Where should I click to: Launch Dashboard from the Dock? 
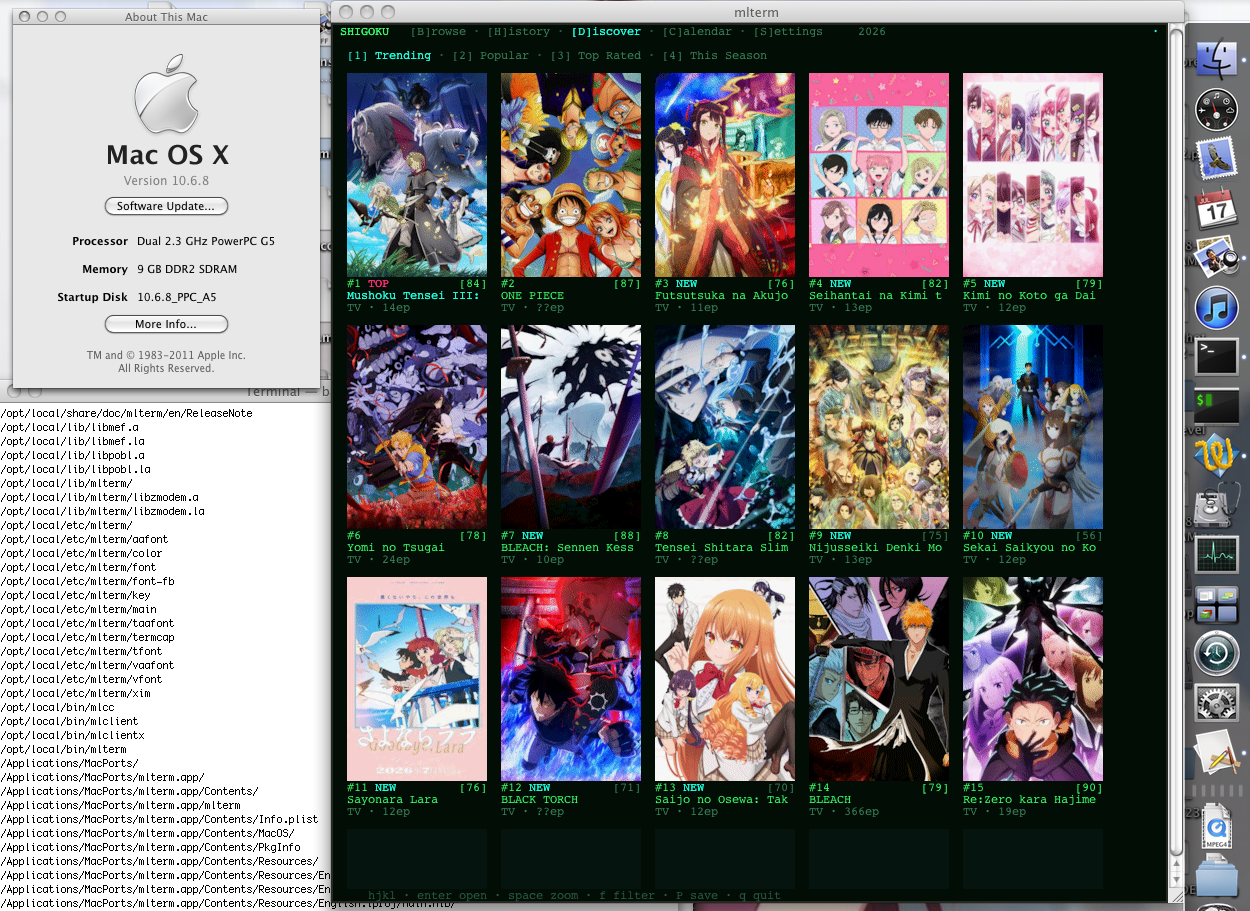point(1217,108)
